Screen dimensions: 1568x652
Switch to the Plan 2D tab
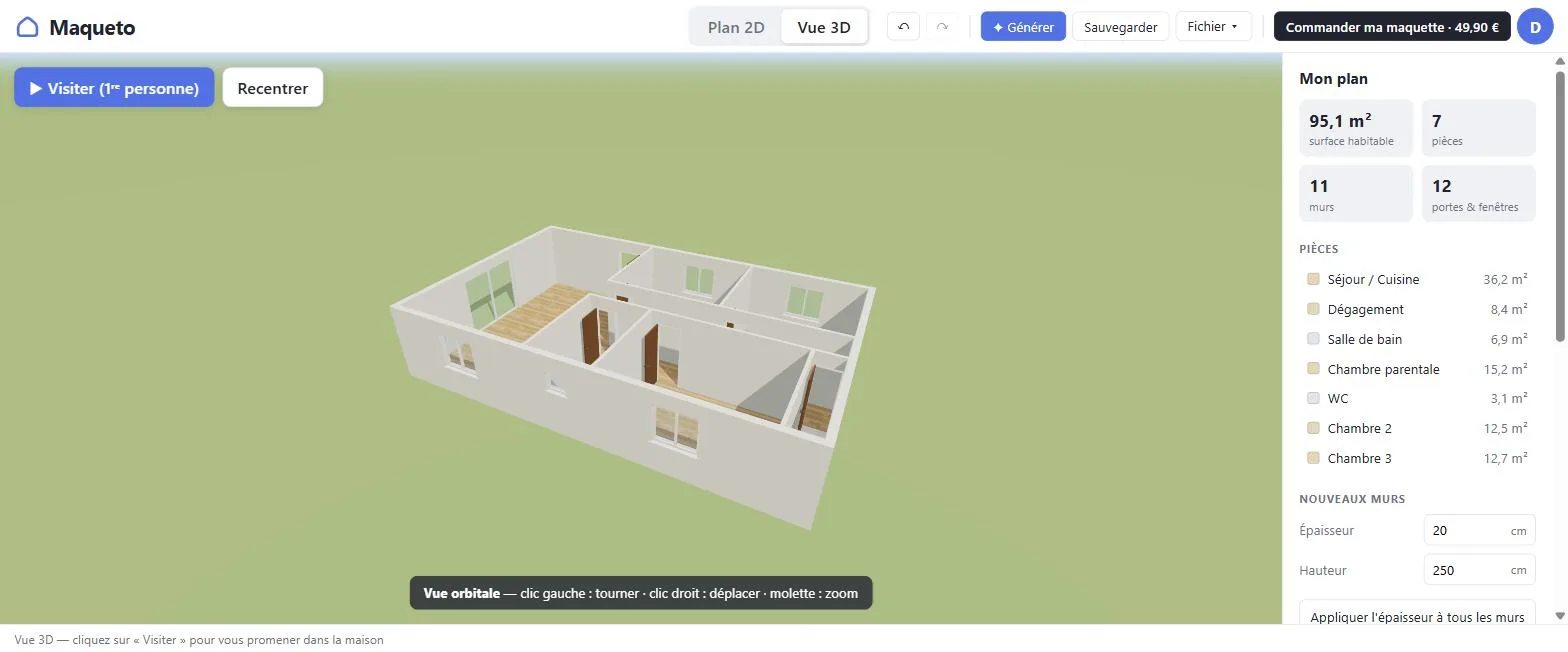point(736,27)
